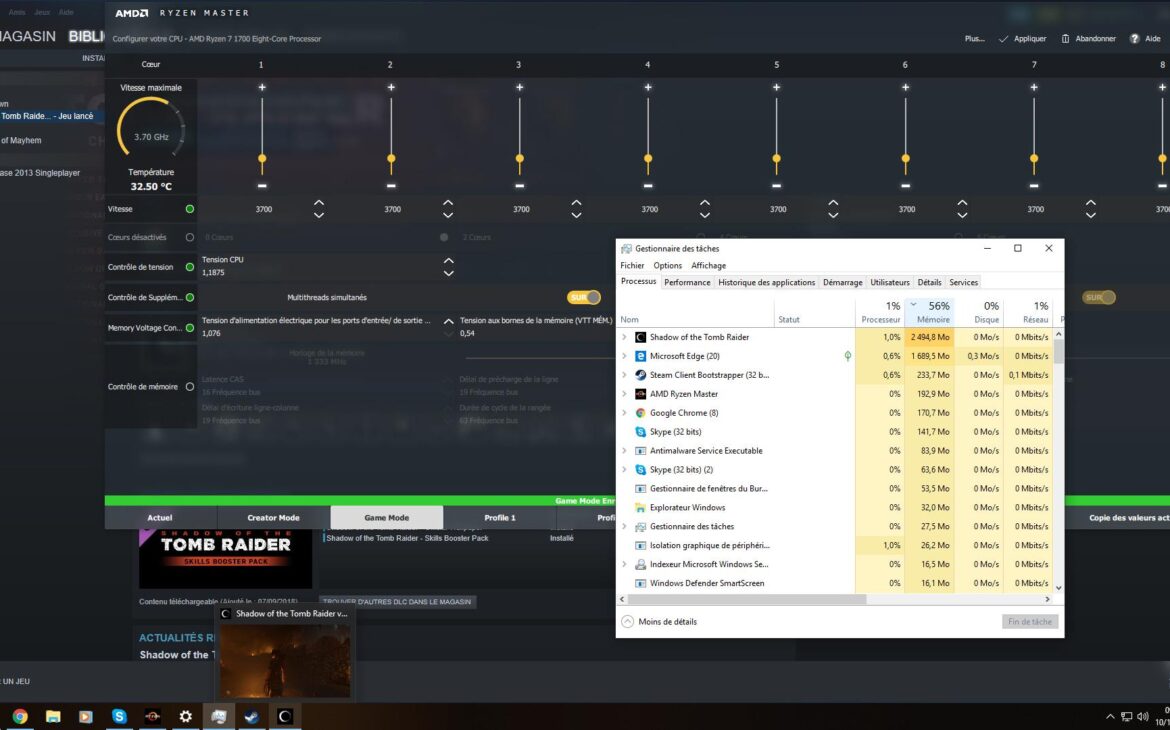
Task: Click the Appliquer checkmark icon in Ryzen Master
Action: point(1001,39)
